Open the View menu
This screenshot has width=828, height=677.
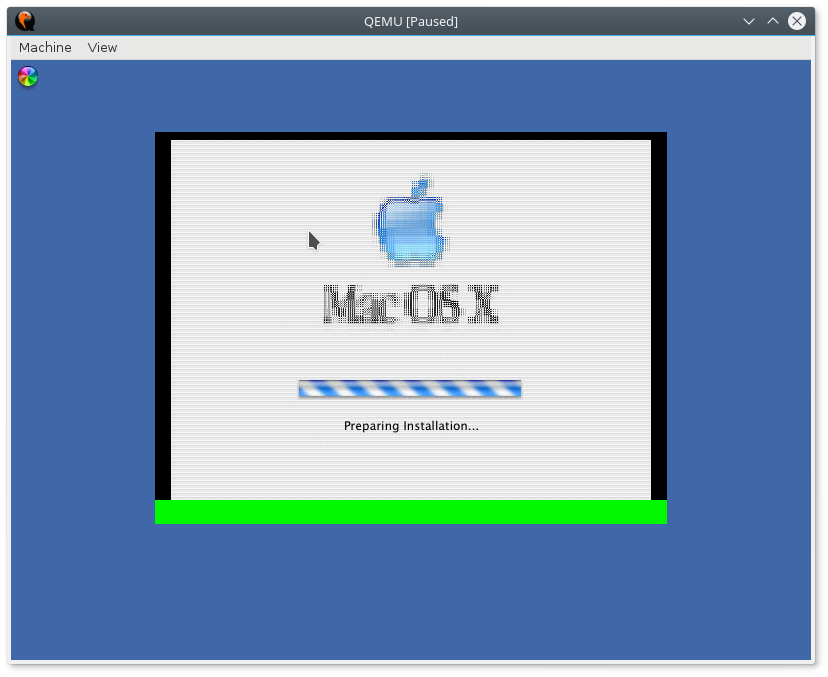click(102, 48)
